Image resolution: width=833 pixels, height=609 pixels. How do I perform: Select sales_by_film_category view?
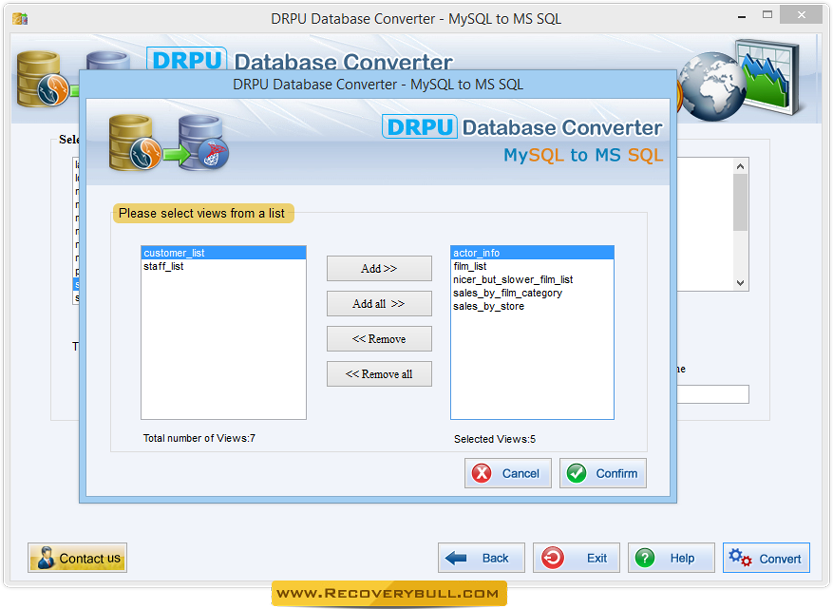pos(532,293)
